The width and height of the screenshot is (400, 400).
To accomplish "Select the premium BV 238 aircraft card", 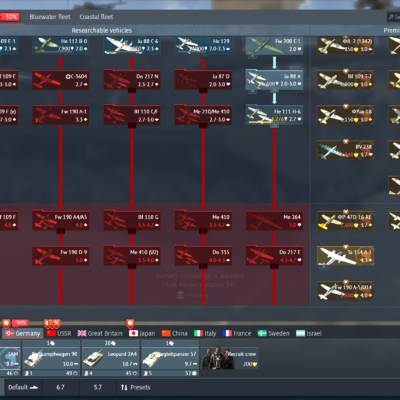I will (345, 150).
